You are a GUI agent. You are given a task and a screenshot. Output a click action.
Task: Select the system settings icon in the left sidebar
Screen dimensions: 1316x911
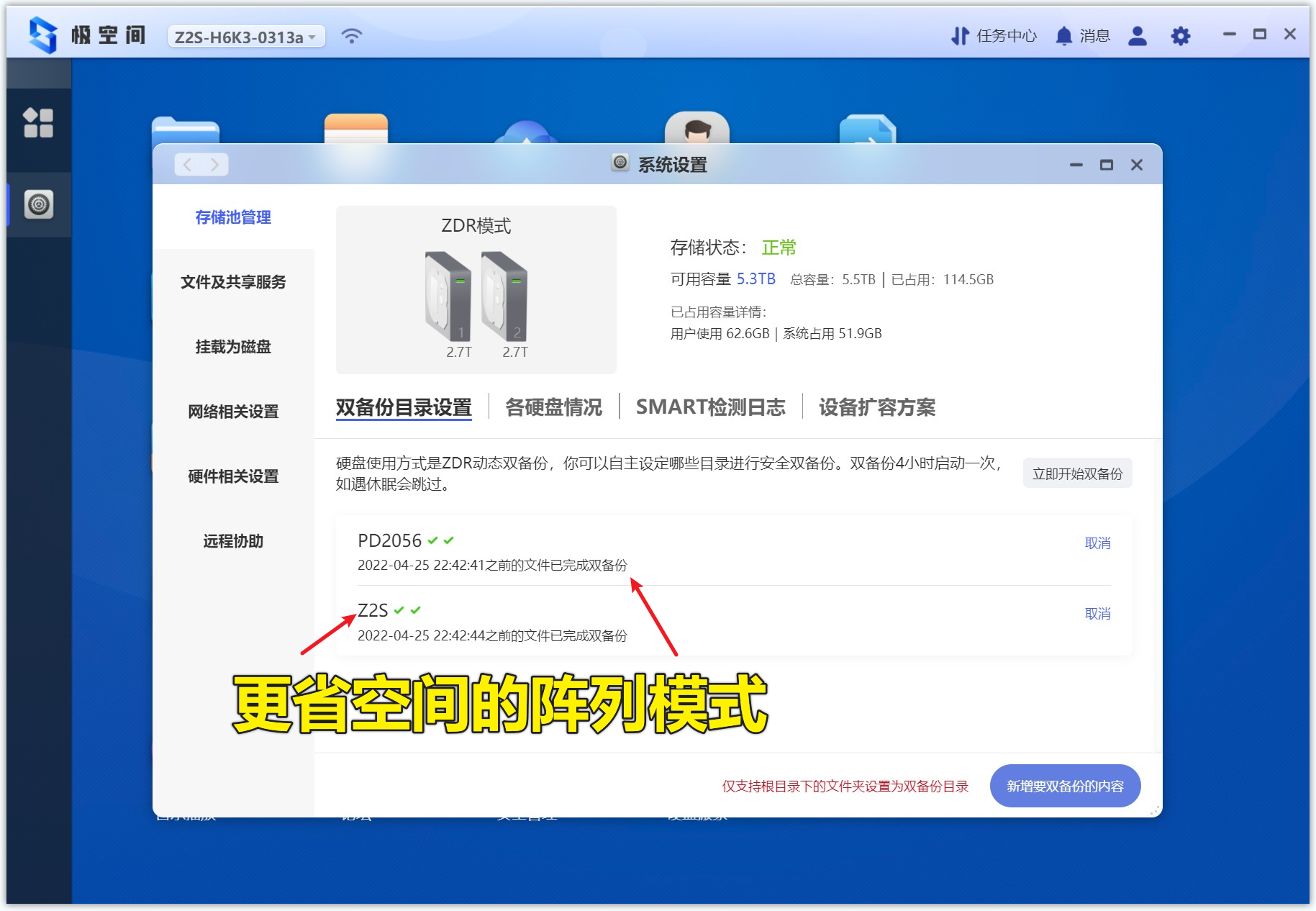(x=38, y=205)
